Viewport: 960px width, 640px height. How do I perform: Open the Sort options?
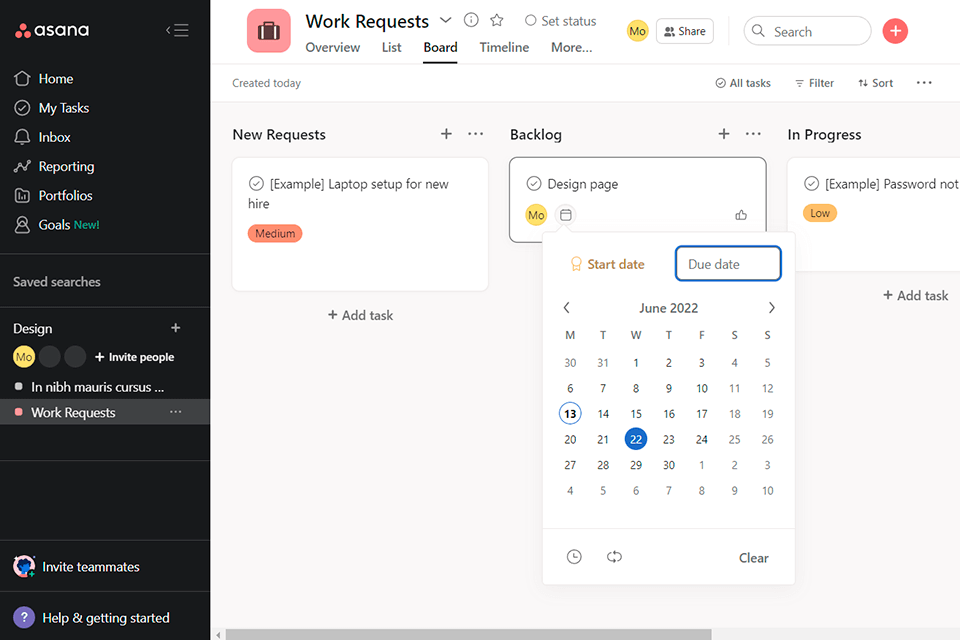click(x=876, y=83)
